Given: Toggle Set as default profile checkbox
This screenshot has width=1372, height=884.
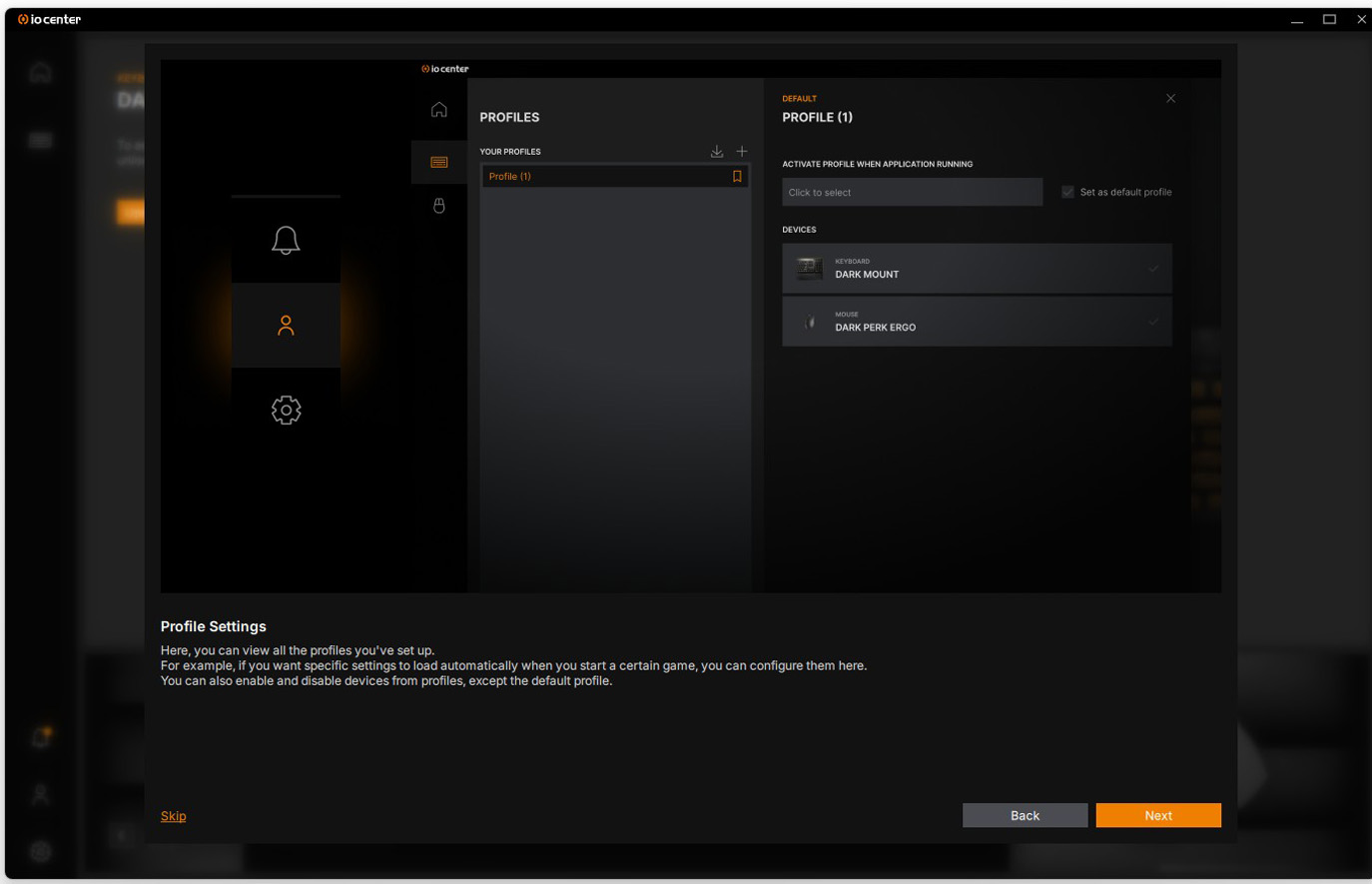Looking at the screenshot, I should point(1067,192).
